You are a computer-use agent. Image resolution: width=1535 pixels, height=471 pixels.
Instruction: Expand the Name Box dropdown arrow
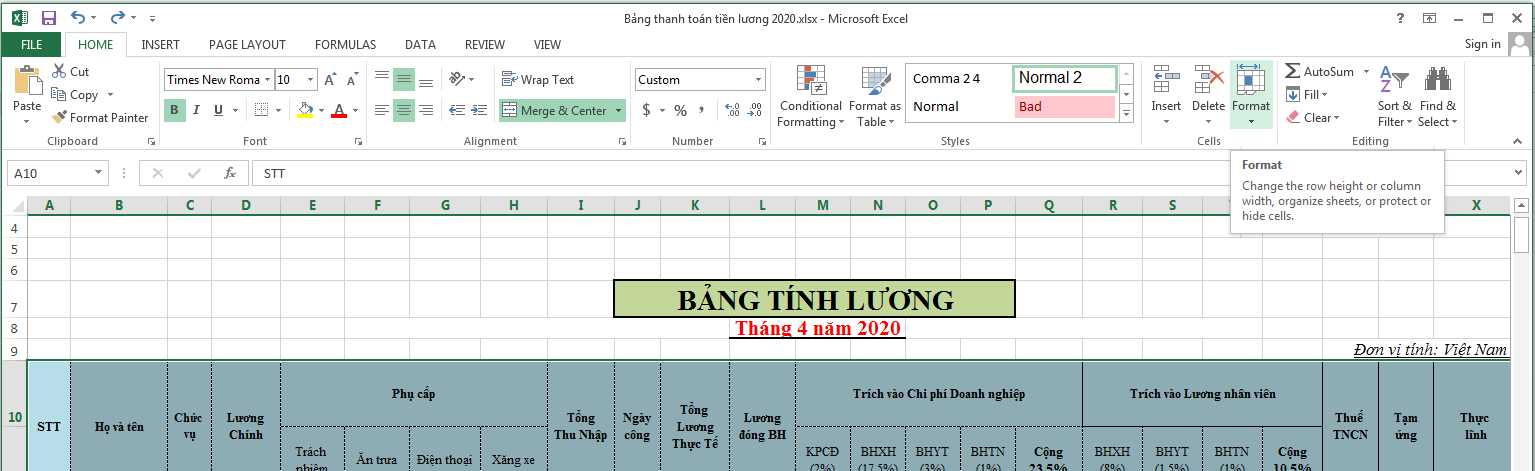tap(98, 173)
